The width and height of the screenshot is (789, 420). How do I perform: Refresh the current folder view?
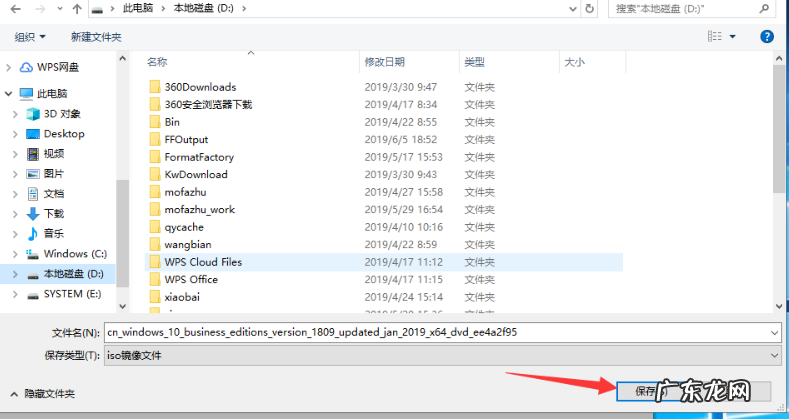(x=589, y=9)
